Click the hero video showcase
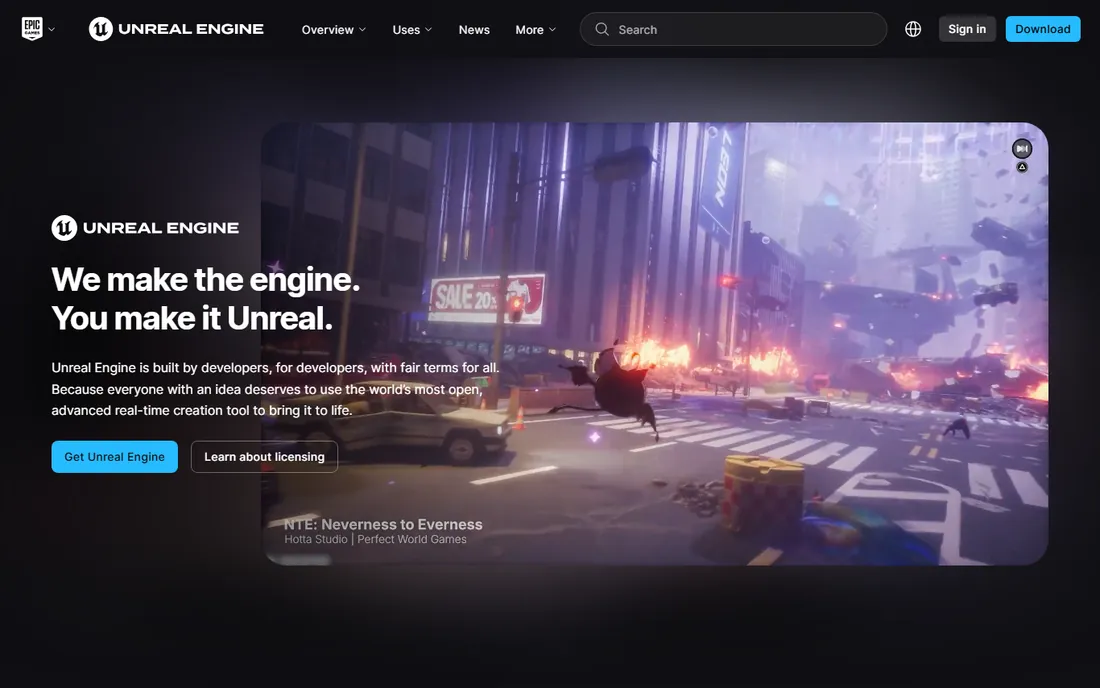The height and width of the screenshot is (688, 1100). click(655, 344)
